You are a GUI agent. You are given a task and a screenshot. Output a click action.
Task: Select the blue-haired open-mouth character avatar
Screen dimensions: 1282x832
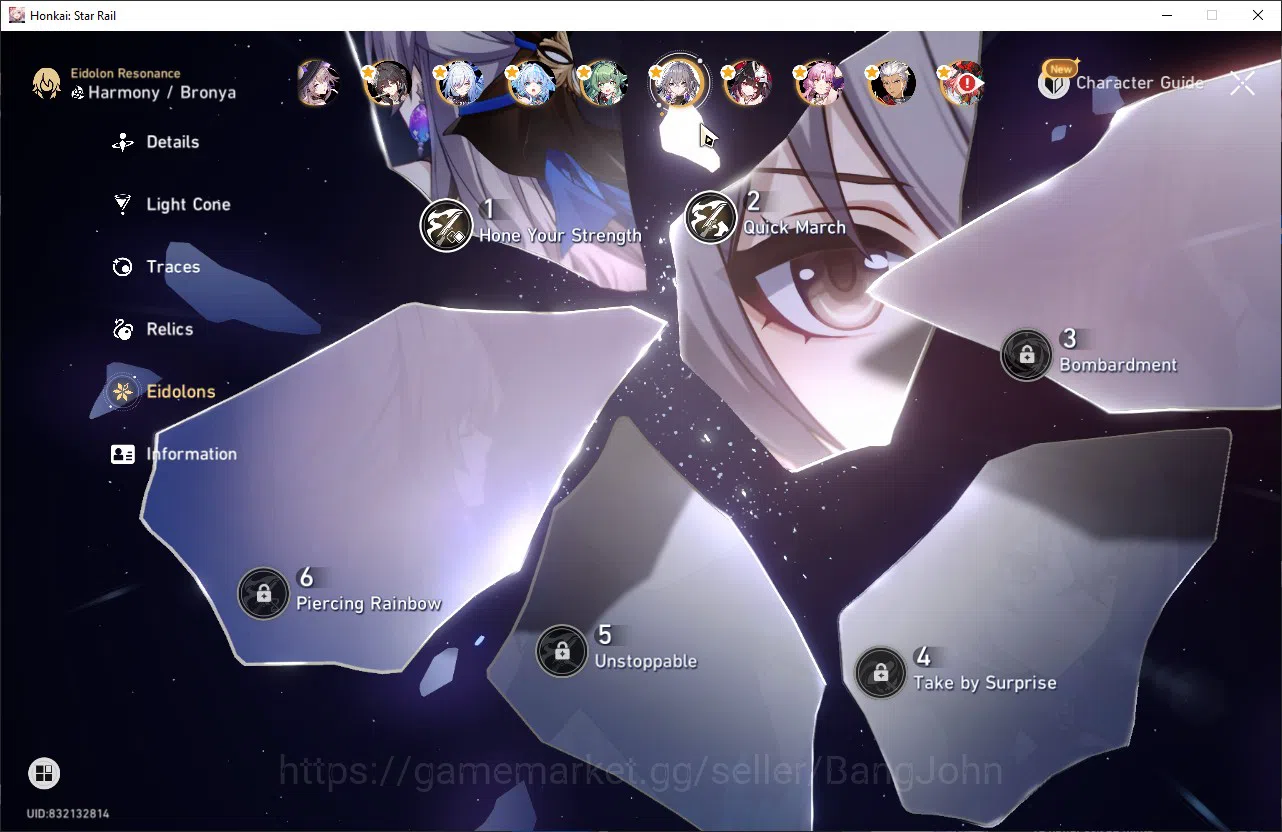(531, 84)
